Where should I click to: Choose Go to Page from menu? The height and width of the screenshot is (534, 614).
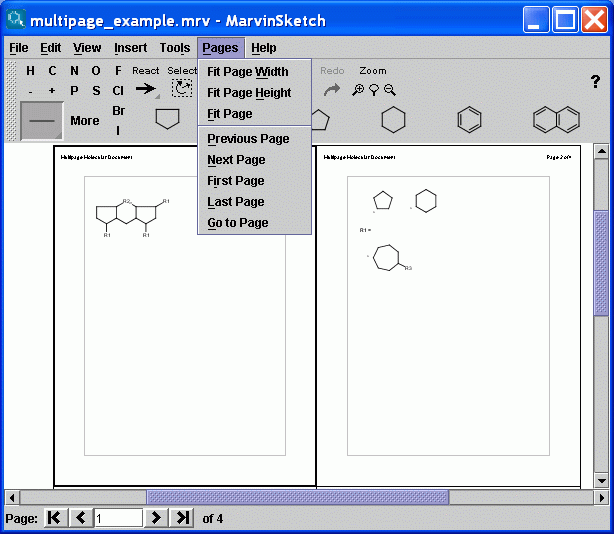pos(237,223)
